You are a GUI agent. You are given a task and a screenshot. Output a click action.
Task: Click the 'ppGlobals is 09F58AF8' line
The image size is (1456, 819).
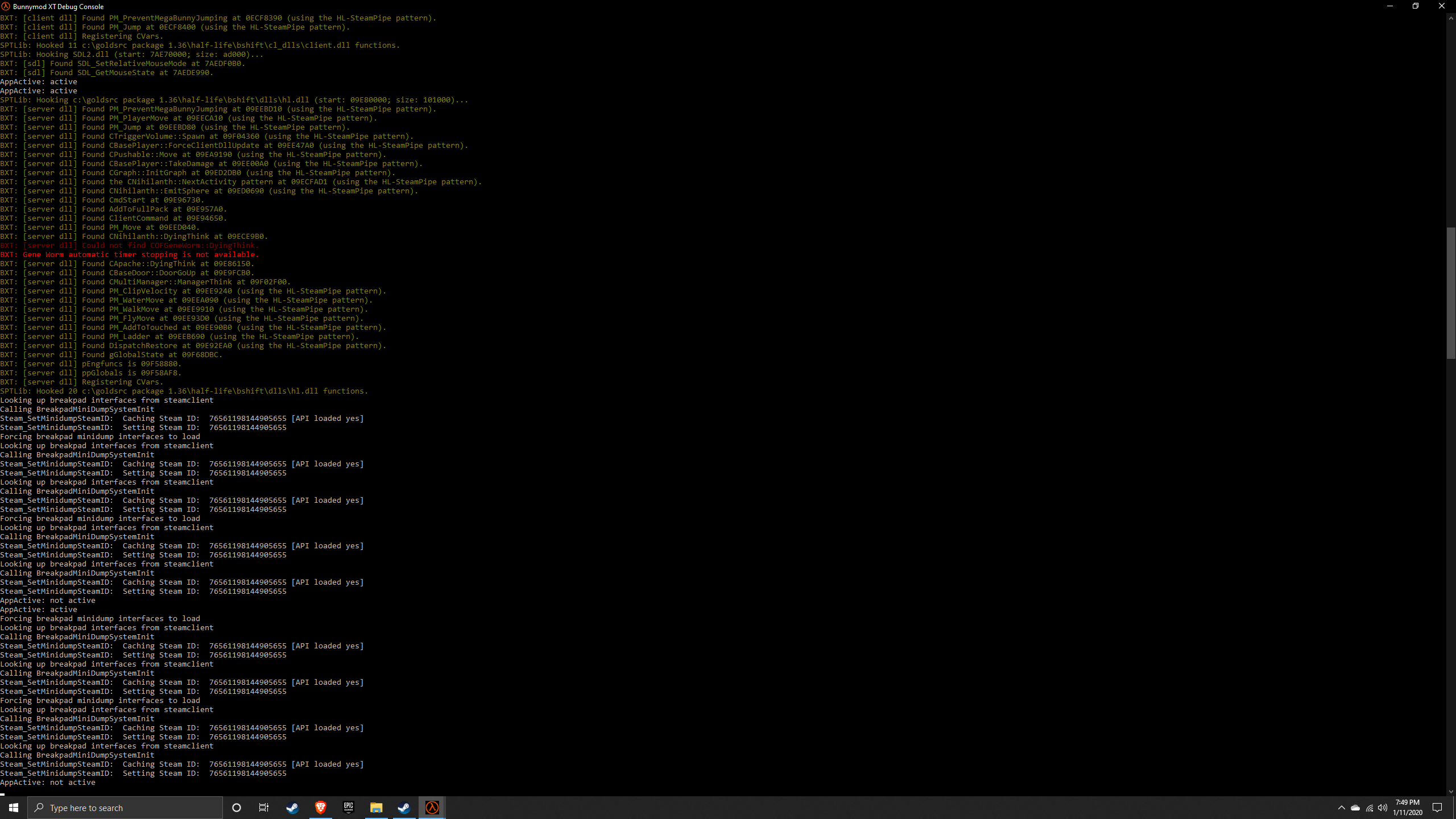91,373
